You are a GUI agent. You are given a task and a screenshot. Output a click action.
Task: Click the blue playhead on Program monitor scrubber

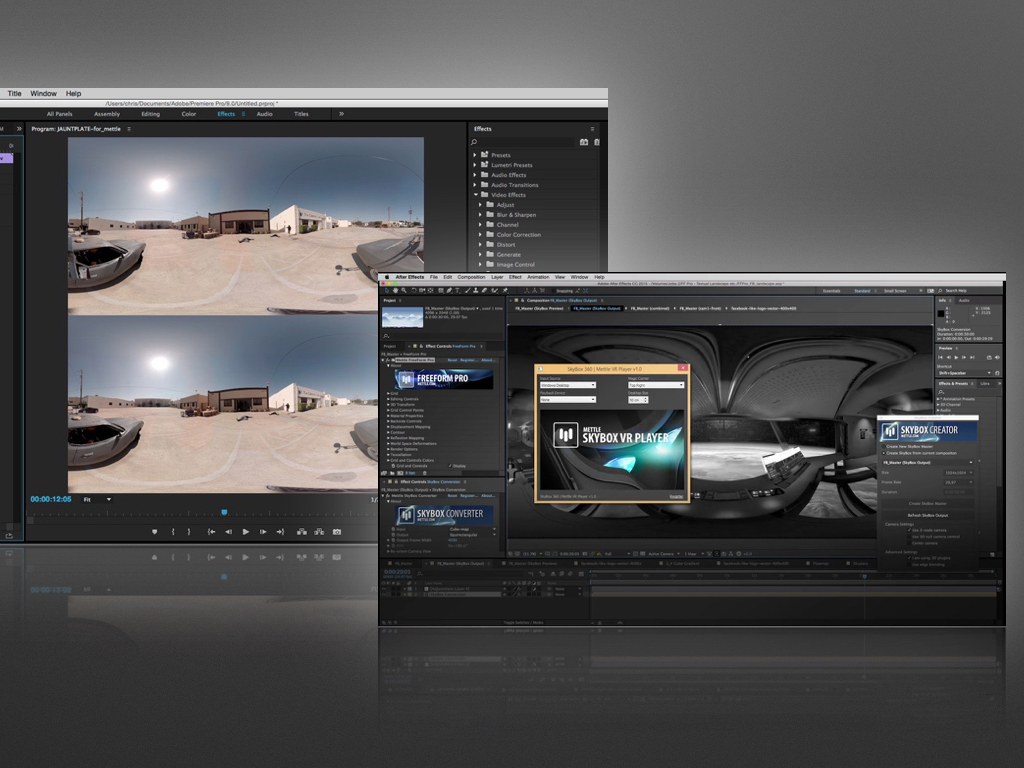point(224,512)
